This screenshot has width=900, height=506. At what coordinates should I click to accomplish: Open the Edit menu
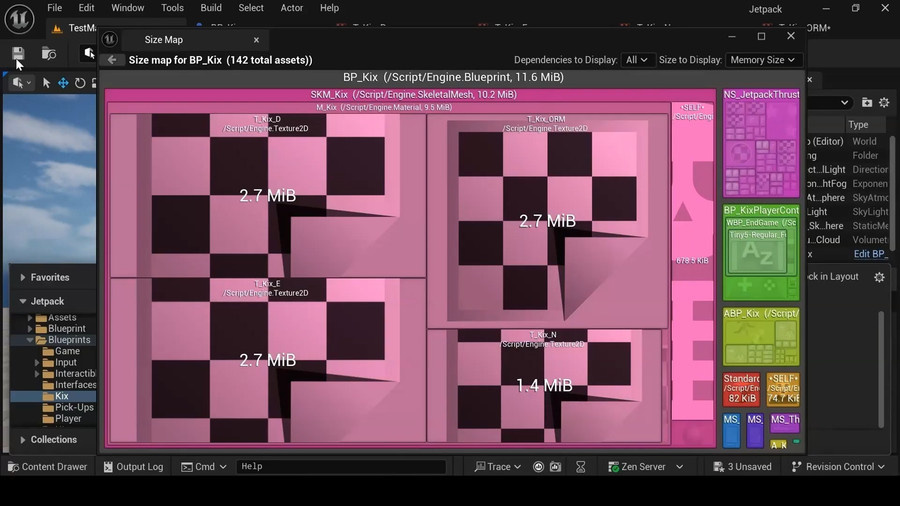(86, 8)
